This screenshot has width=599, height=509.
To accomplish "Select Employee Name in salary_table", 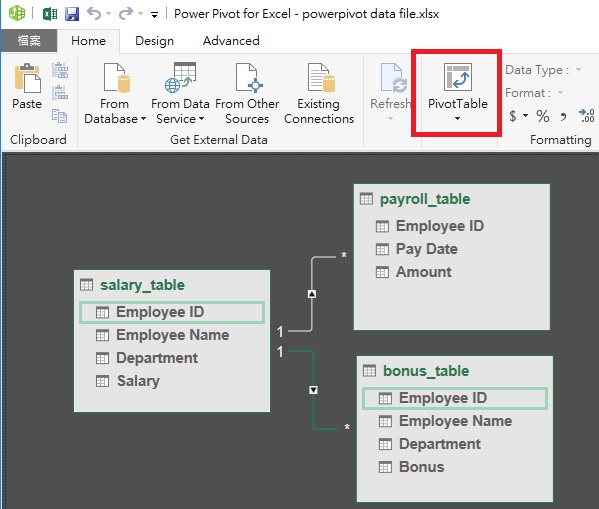I will [172, 335].
